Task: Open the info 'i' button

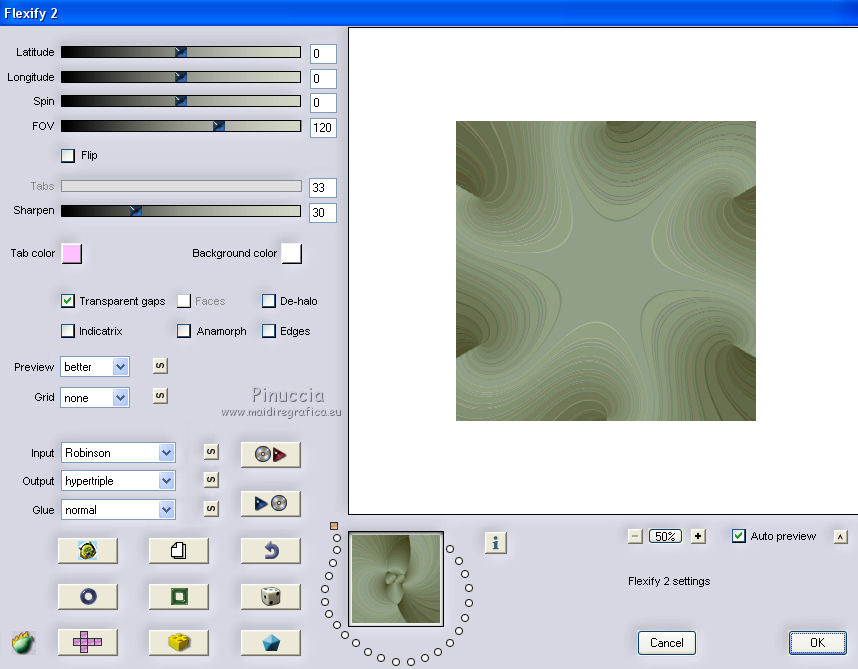Action: tap(496, 543)
